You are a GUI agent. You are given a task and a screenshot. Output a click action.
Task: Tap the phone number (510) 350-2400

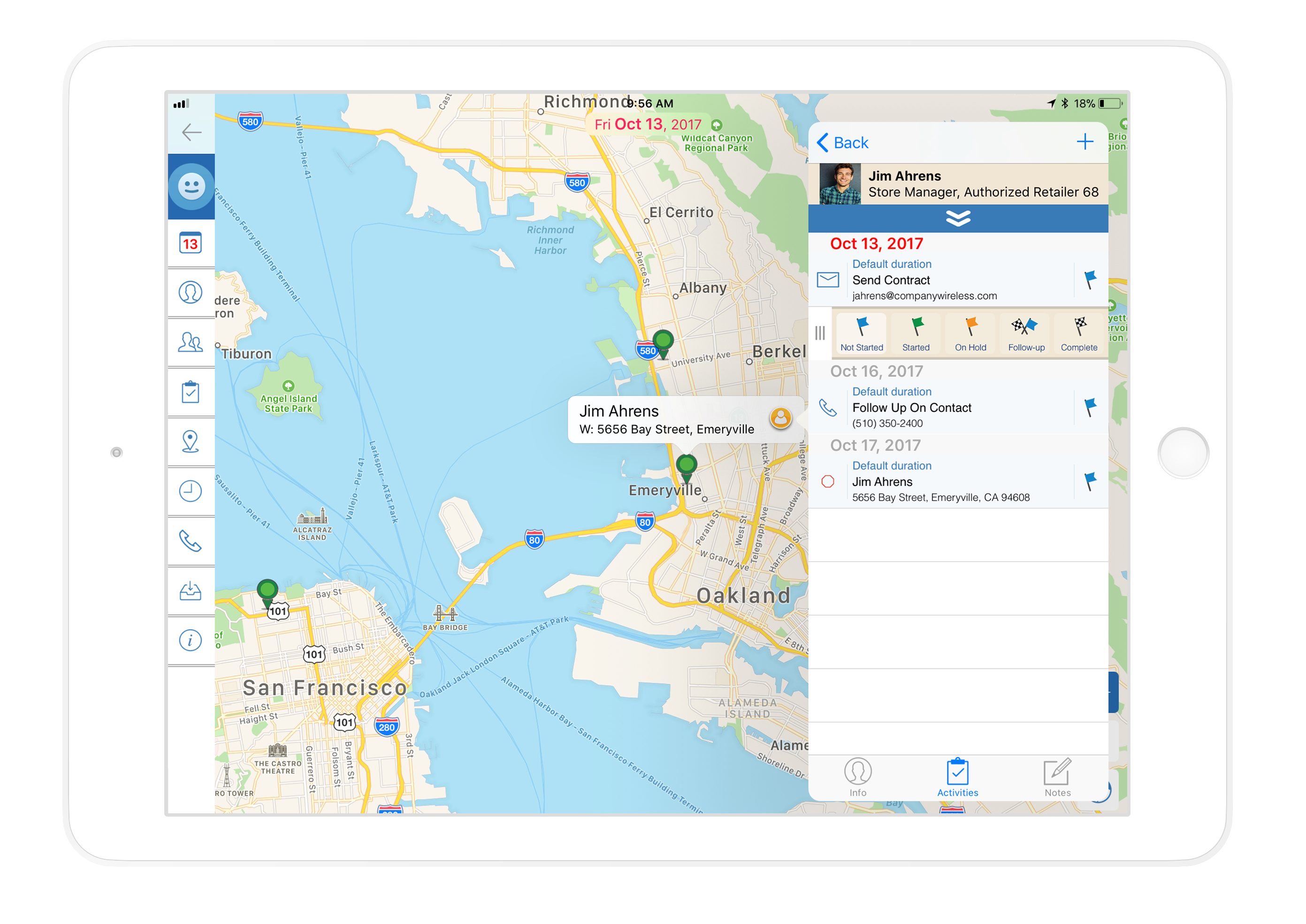pyautogui.click(x=887, y=424)
